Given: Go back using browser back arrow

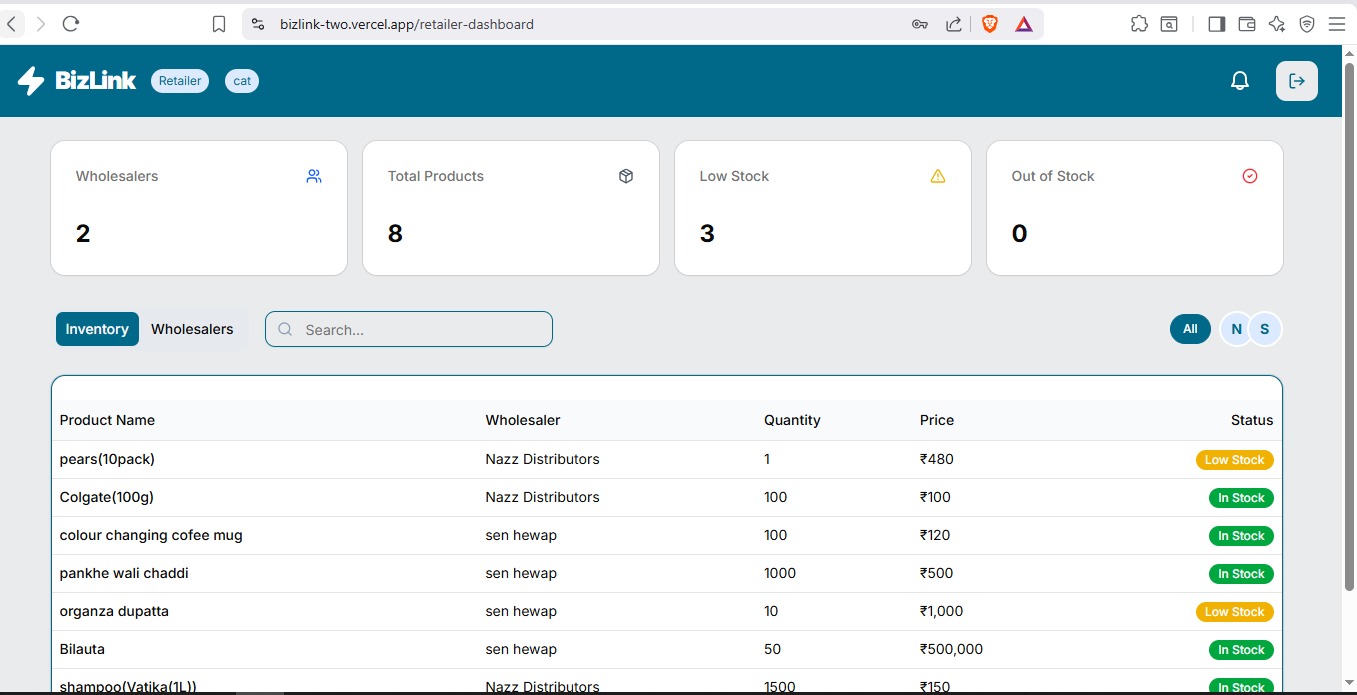Looking at the screenshot, I should [x=11, y=24].
